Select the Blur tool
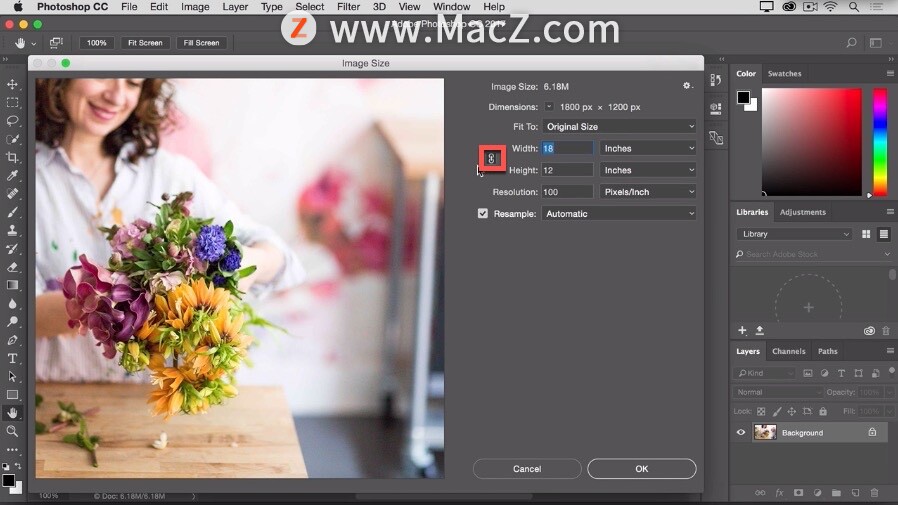The image size is (898, 505). point(12,303)
